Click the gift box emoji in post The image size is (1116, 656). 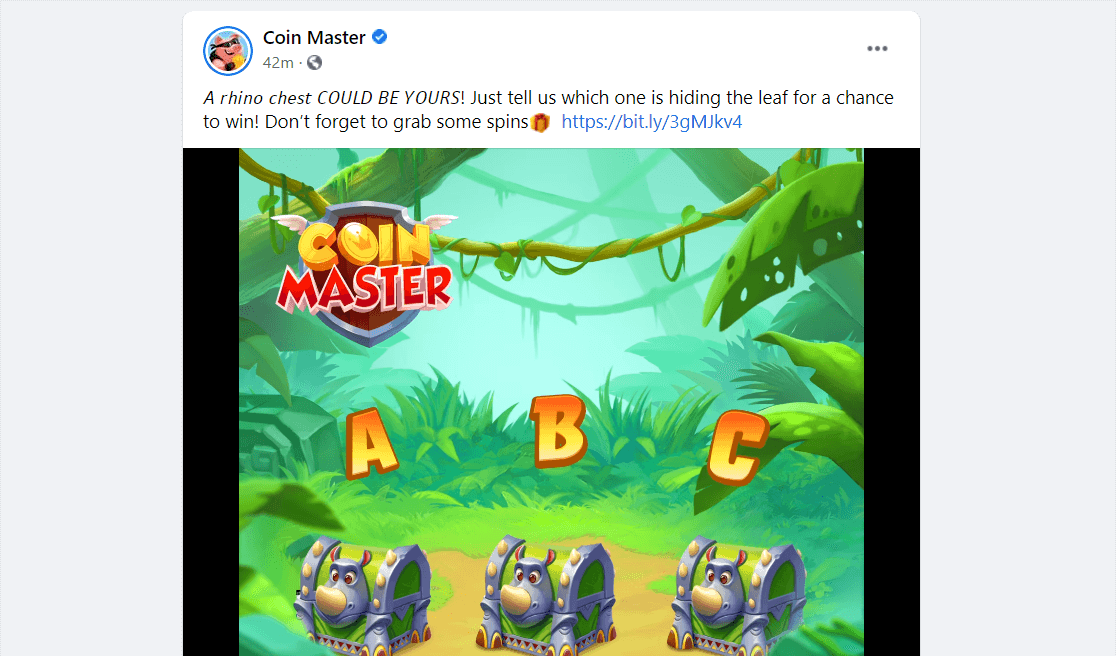(540, 122)
